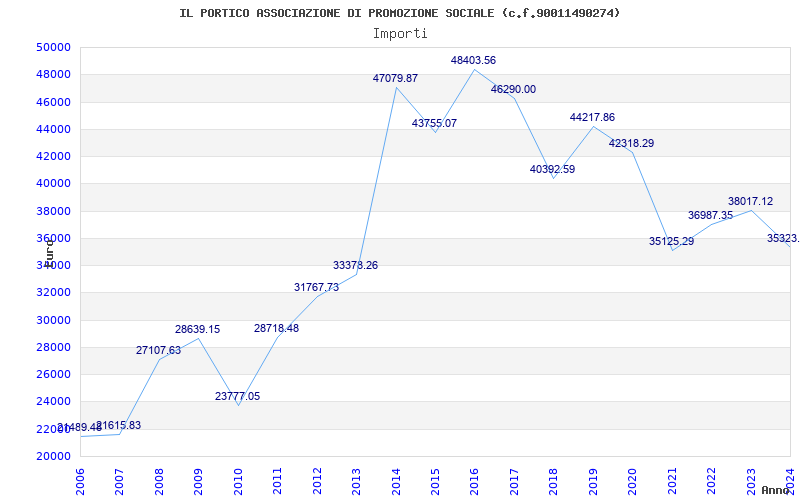Click data label 47079.87 for 2014
Screen dimensions: 800x500
[x=395, y=79]
